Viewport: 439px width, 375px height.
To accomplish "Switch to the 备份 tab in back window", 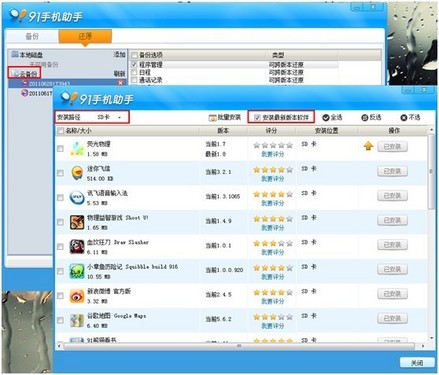I will click(32, 36).
